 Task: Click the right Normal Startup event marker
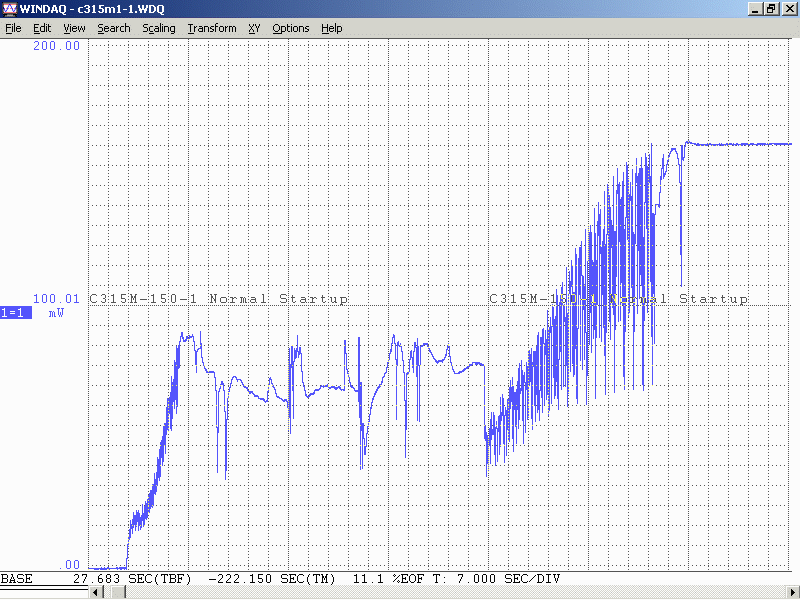pos(618,299)
